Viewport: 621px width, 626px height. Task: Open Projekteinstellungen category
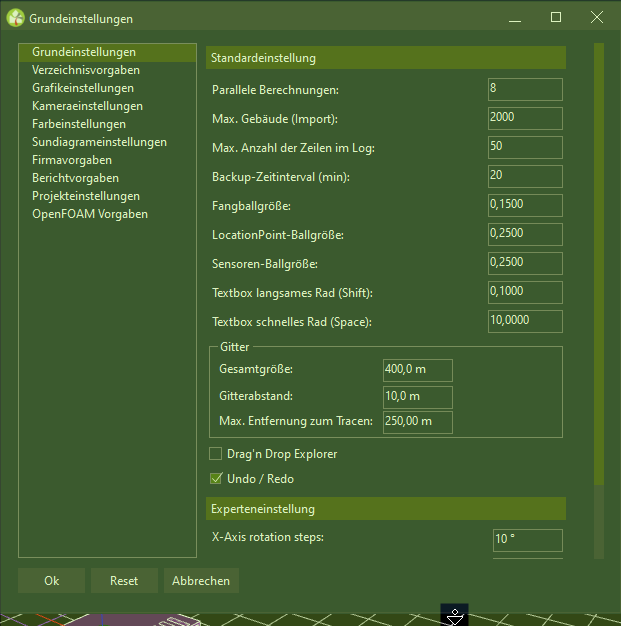tap(107, 196)
